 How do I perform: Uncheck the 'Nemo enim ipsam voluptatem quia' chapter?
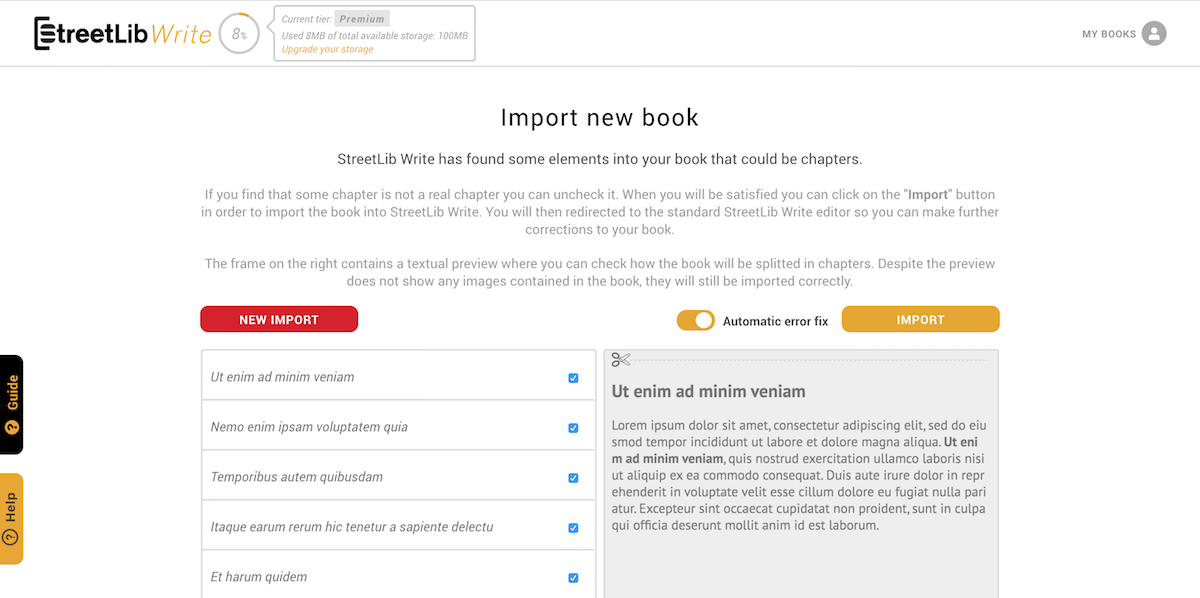click(573, 428)
